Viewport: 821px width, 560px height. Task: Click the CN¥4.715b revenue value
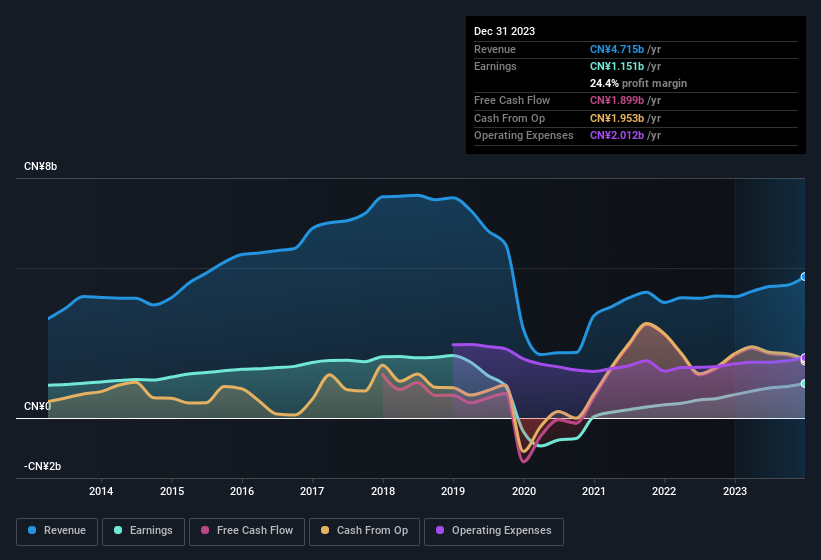click(x=617, y=49)
